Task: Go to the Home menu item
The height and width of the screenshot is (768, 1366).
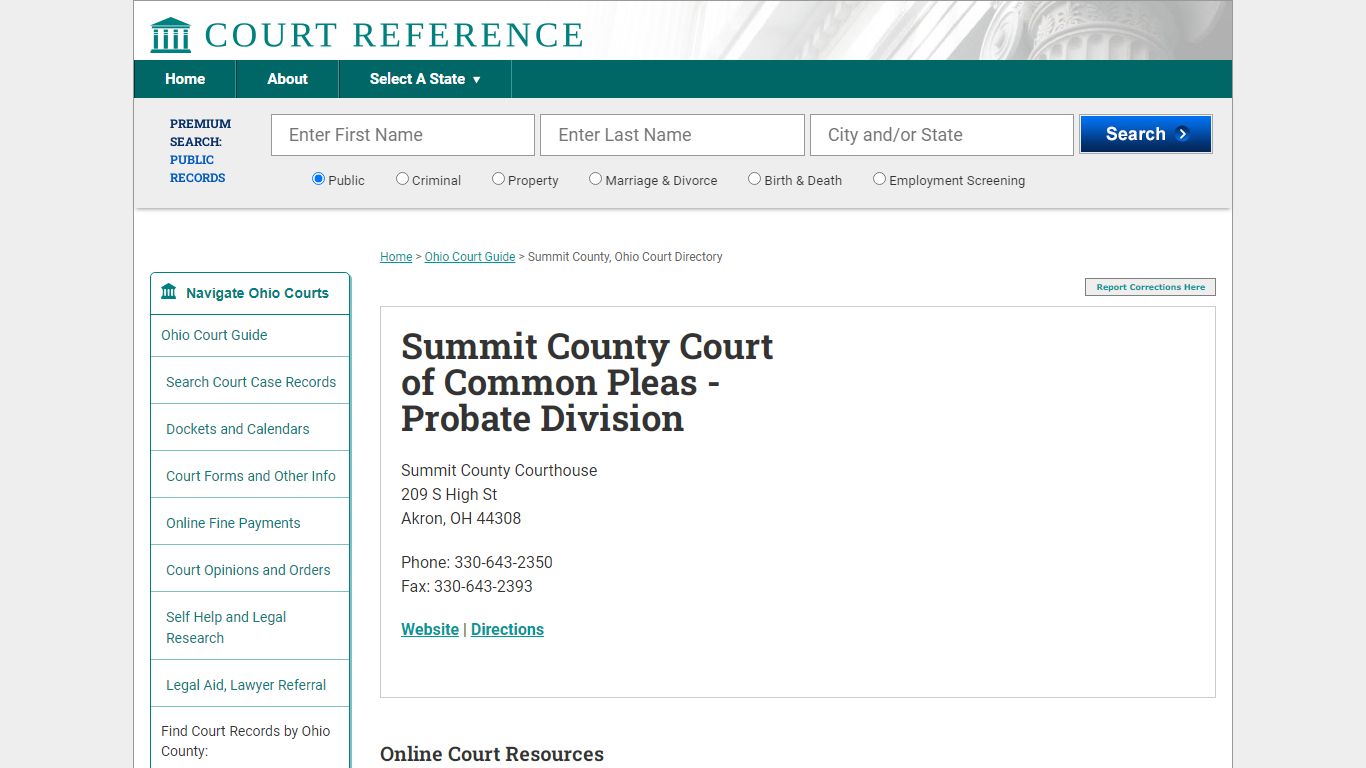Action: pyautogui.click(x=185, y=79)
